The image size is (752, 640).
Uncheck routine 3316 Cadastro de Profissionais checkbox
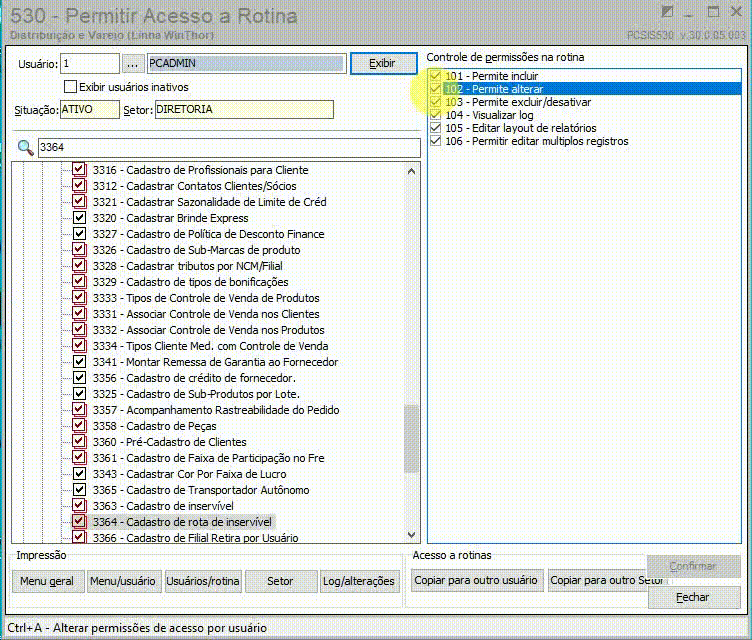79,169
